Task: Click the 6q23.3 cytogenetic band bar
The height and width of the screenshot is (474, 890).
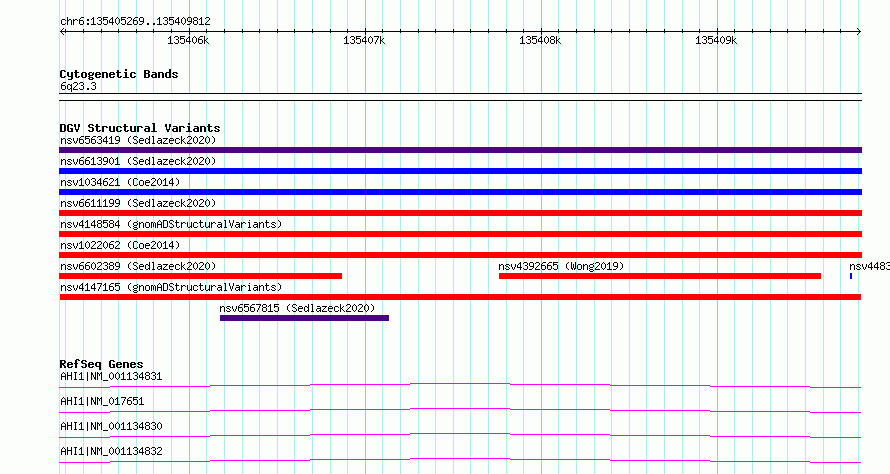Action: [460, 97]
